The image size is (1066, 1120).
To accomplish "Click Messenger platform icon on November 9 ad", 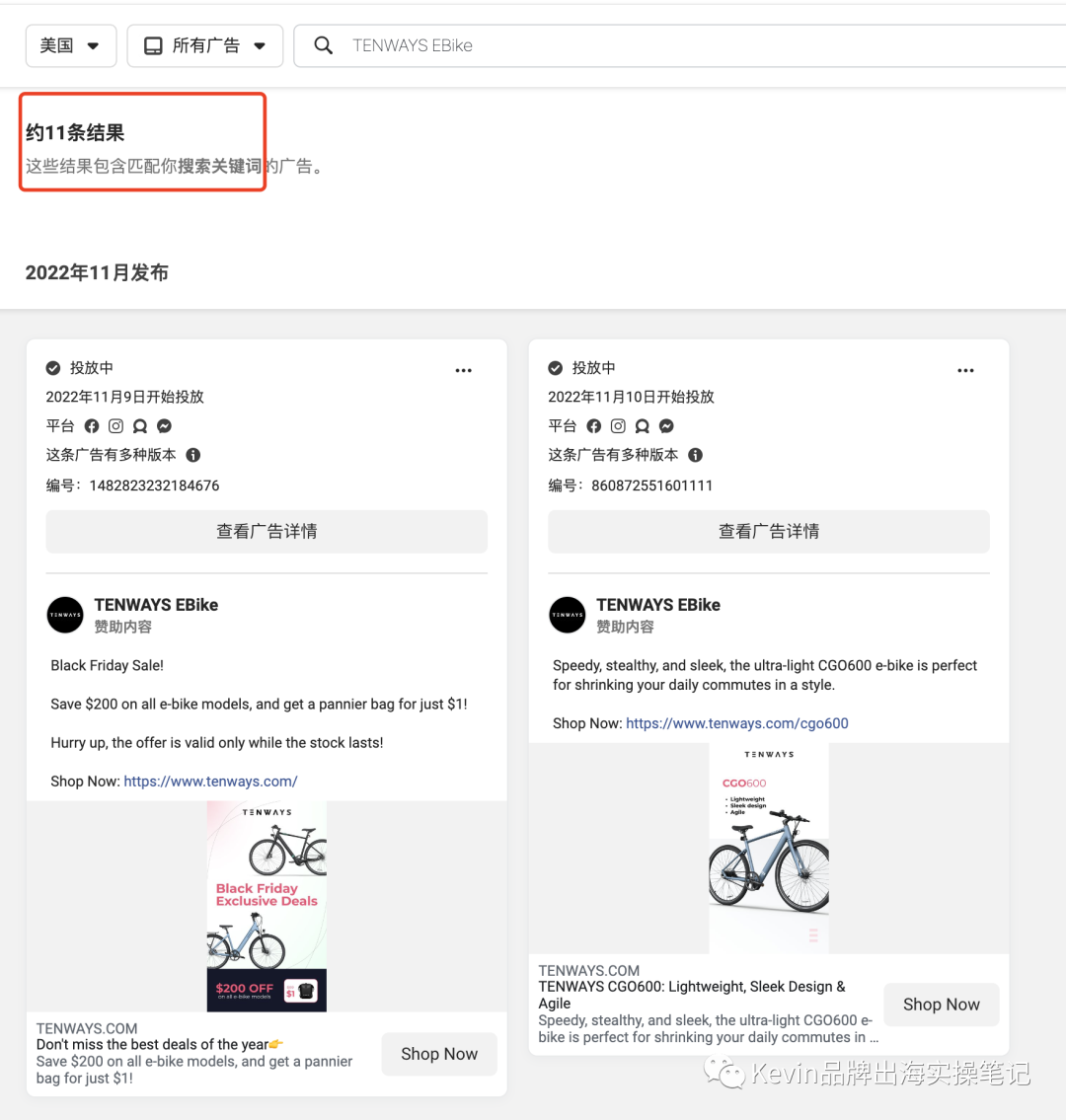I will tap(164, 426).
